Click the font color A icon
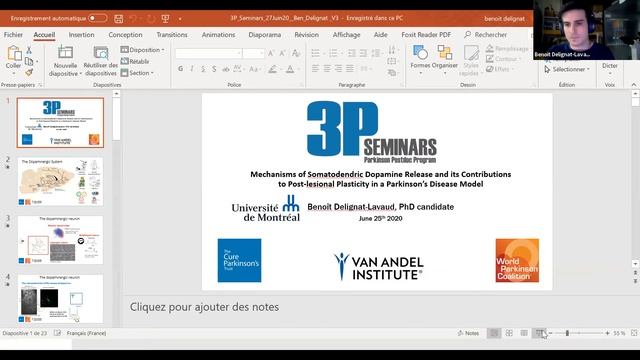The height and width of the screenshot is (360, 640). click(x=290, y=69)
